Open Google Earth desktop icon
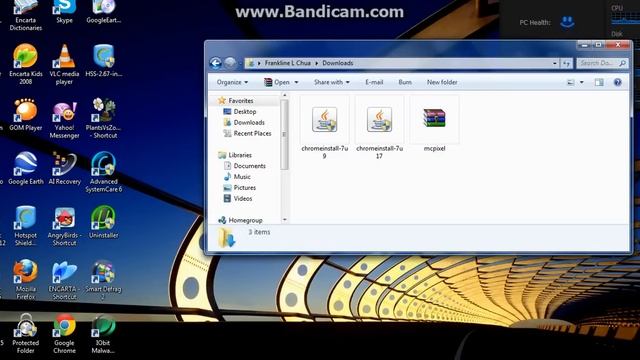The width and height of the screenshot is (640, 360). pyautogui.click(x=26, y=168)
